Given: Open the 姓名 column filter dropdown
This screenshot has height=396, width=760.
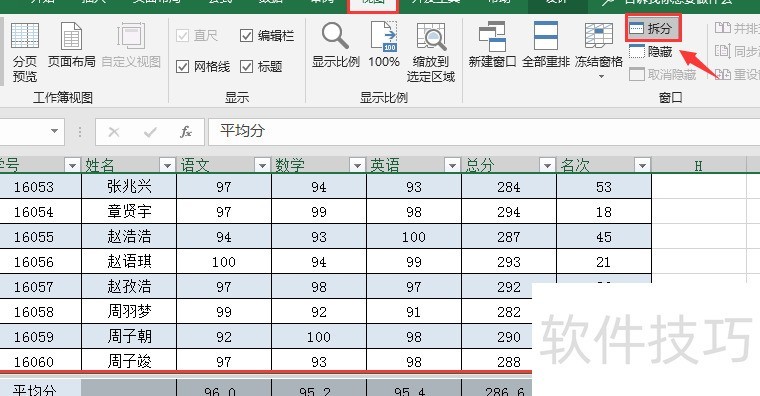Looking at the screenshot, I should coord(167,166).
